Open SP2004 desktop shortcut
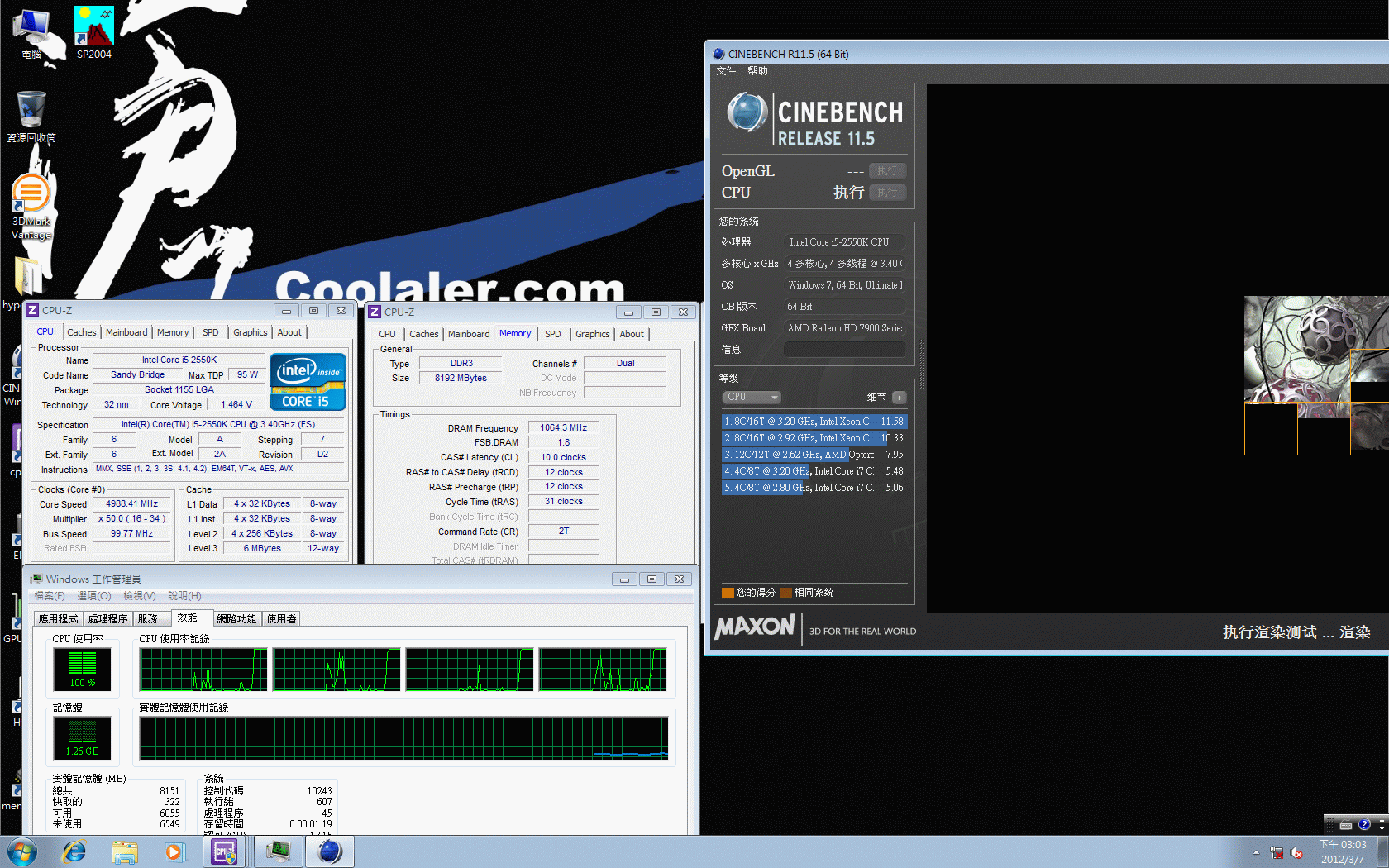 (94, 32)
